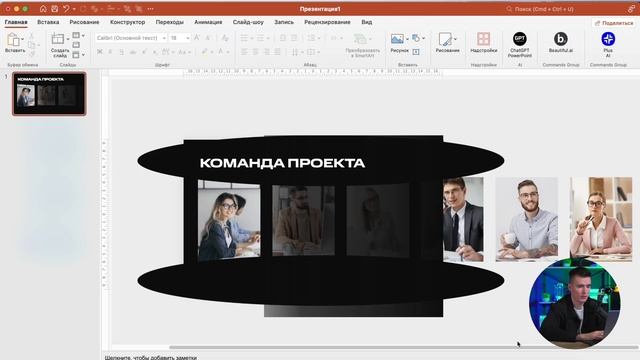Open the Рецензирование tab
This screenshot has height=360, width=640.
[x=327, y=22]
